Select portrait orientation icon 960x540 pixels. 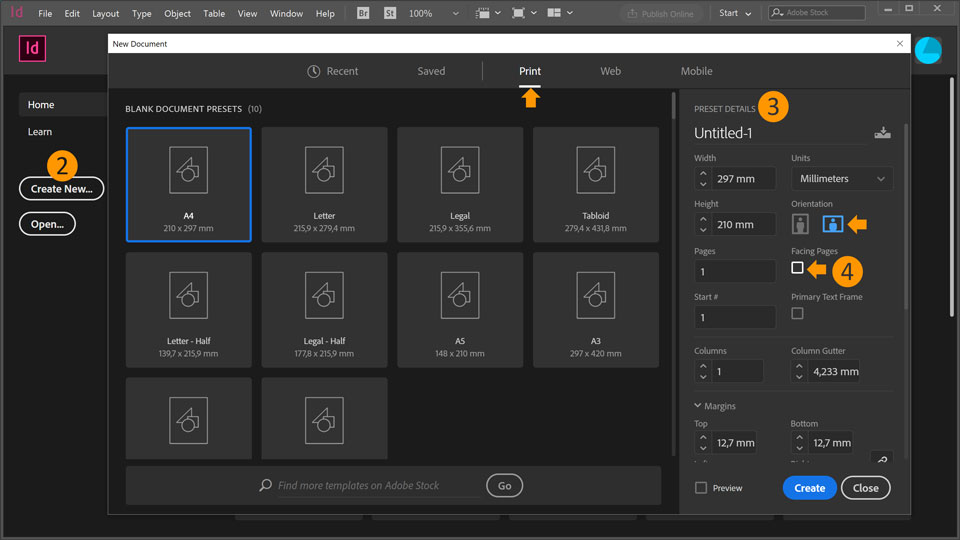[800, 224]
